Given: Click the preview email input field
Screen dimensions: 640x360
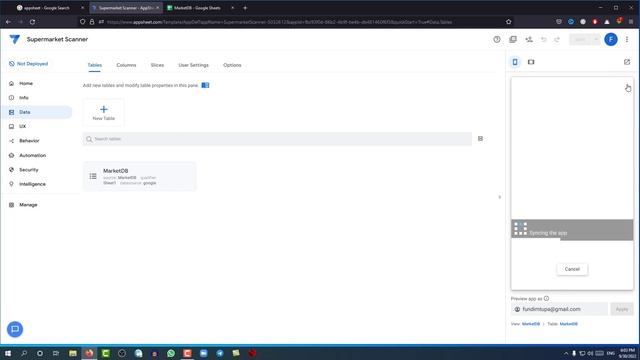Looking at the screenshot, I should (x=559, y=309).
